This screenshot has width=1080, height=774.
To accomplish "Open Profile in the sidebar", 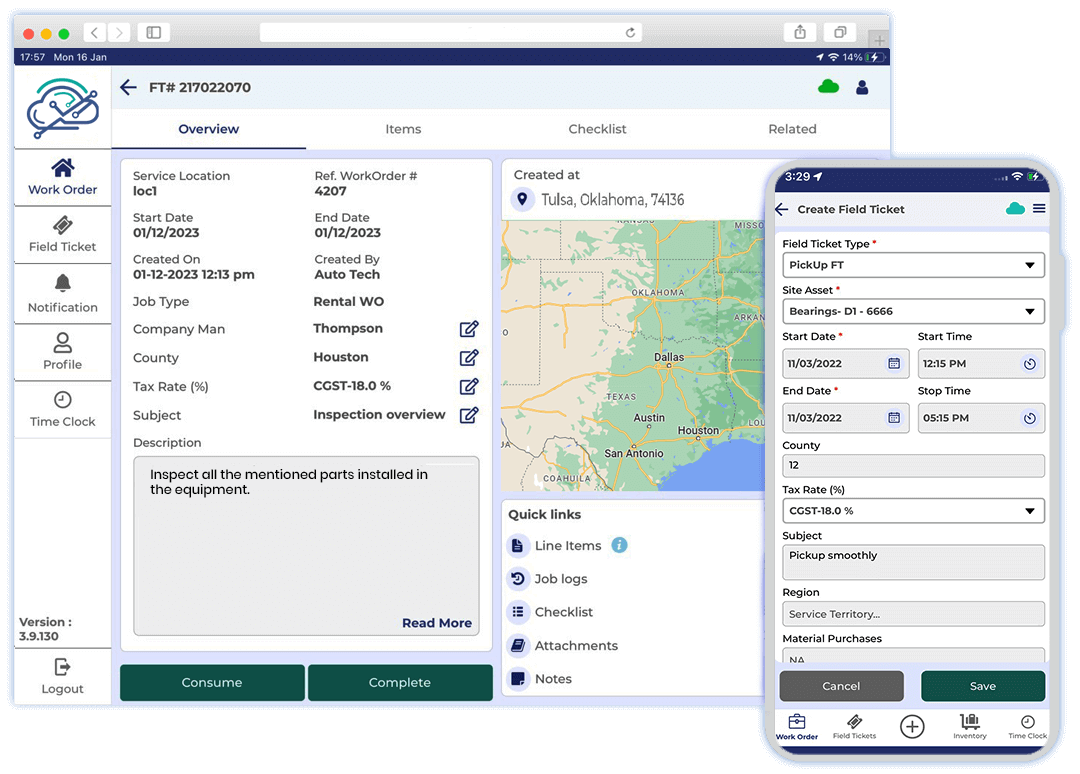I will [x=63, y=352].
